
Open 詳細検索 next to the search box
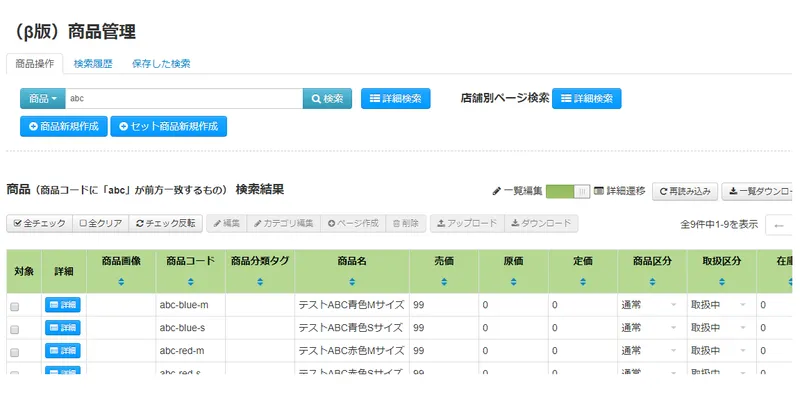pos(395,98)
